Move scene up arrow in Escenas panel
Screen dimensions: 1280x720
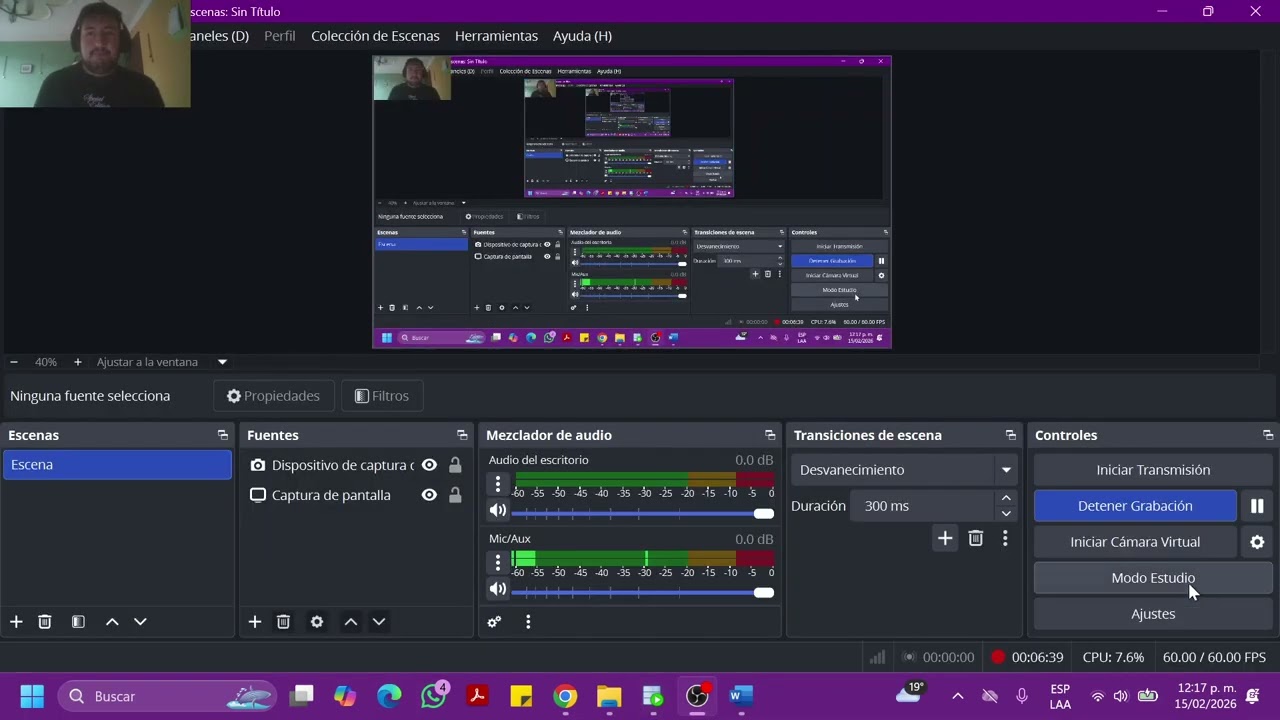112,622
